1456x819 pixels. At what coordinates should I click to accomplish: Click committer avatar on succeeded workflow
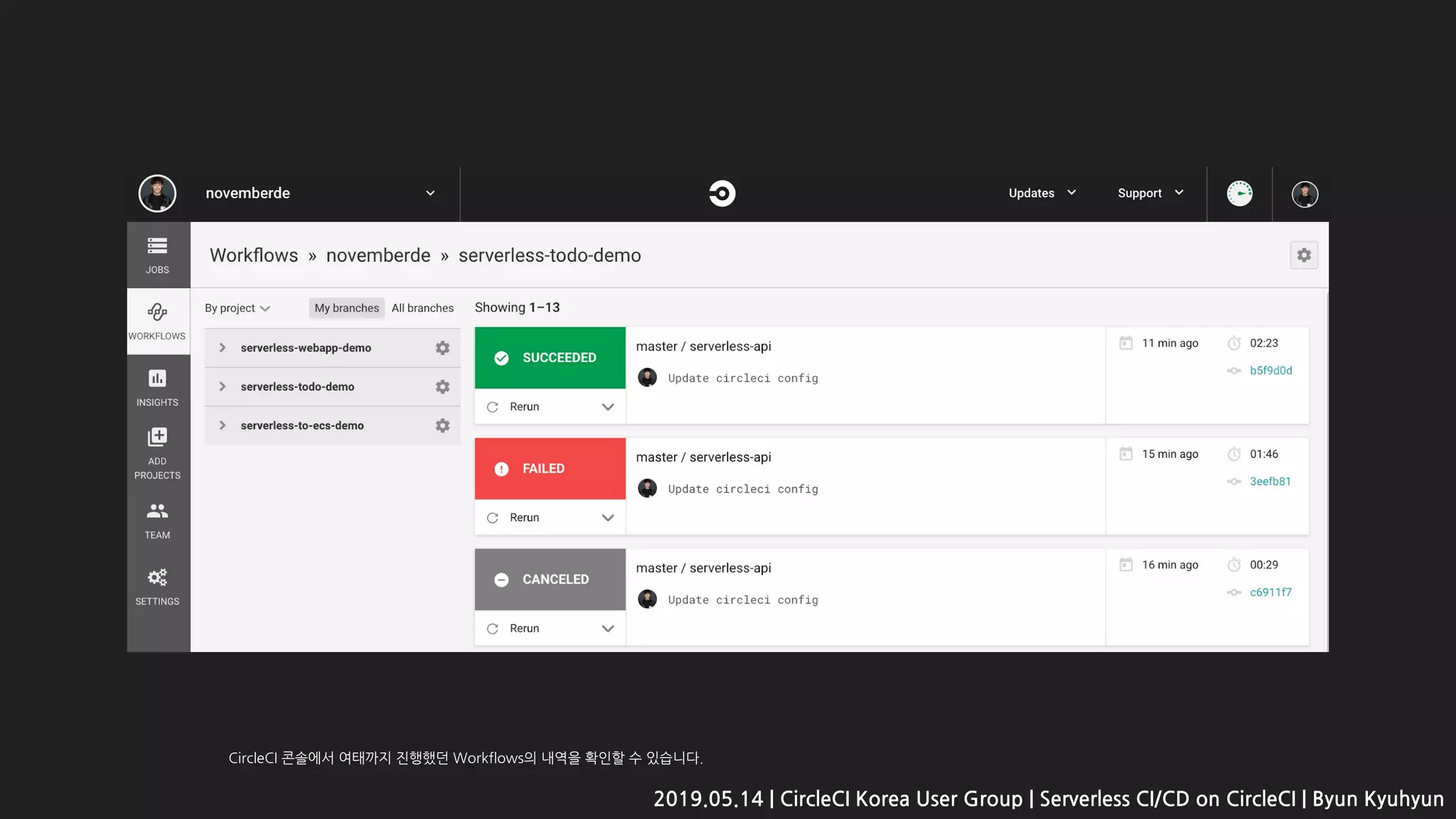coord(647,378)
